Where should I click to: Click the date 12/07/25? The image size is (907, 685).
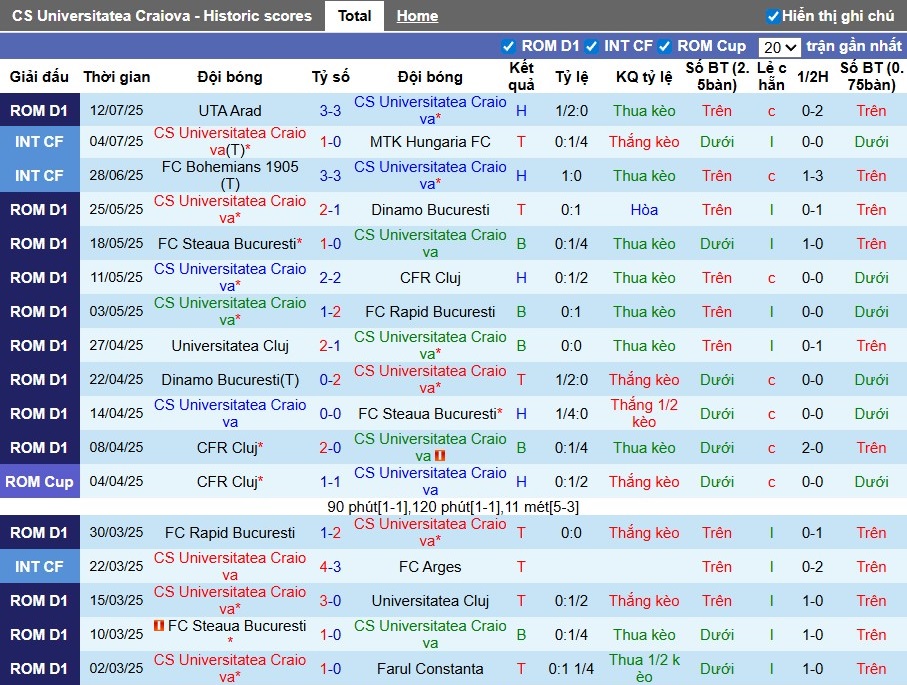click(x=116, y=111)
